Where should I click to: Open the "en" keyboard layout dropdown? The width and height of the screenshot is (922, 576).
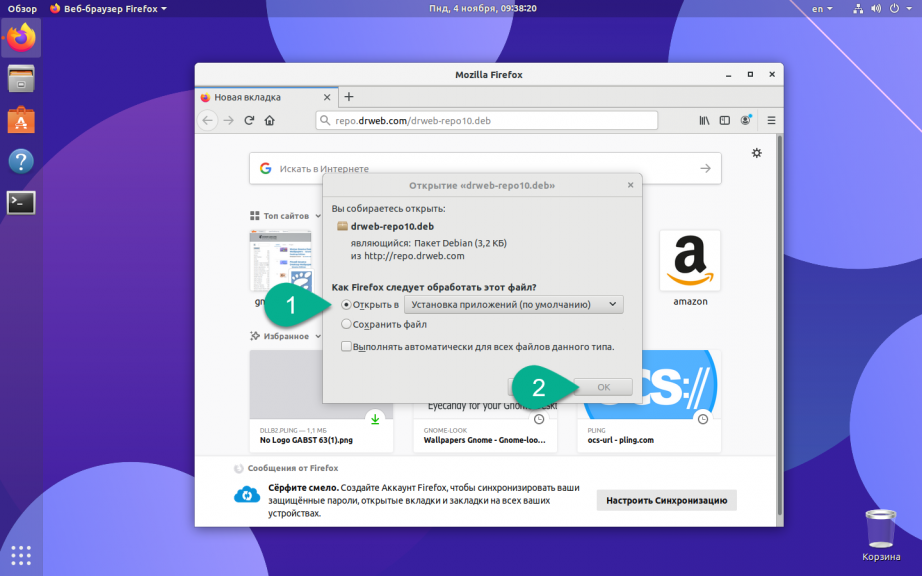822,9
